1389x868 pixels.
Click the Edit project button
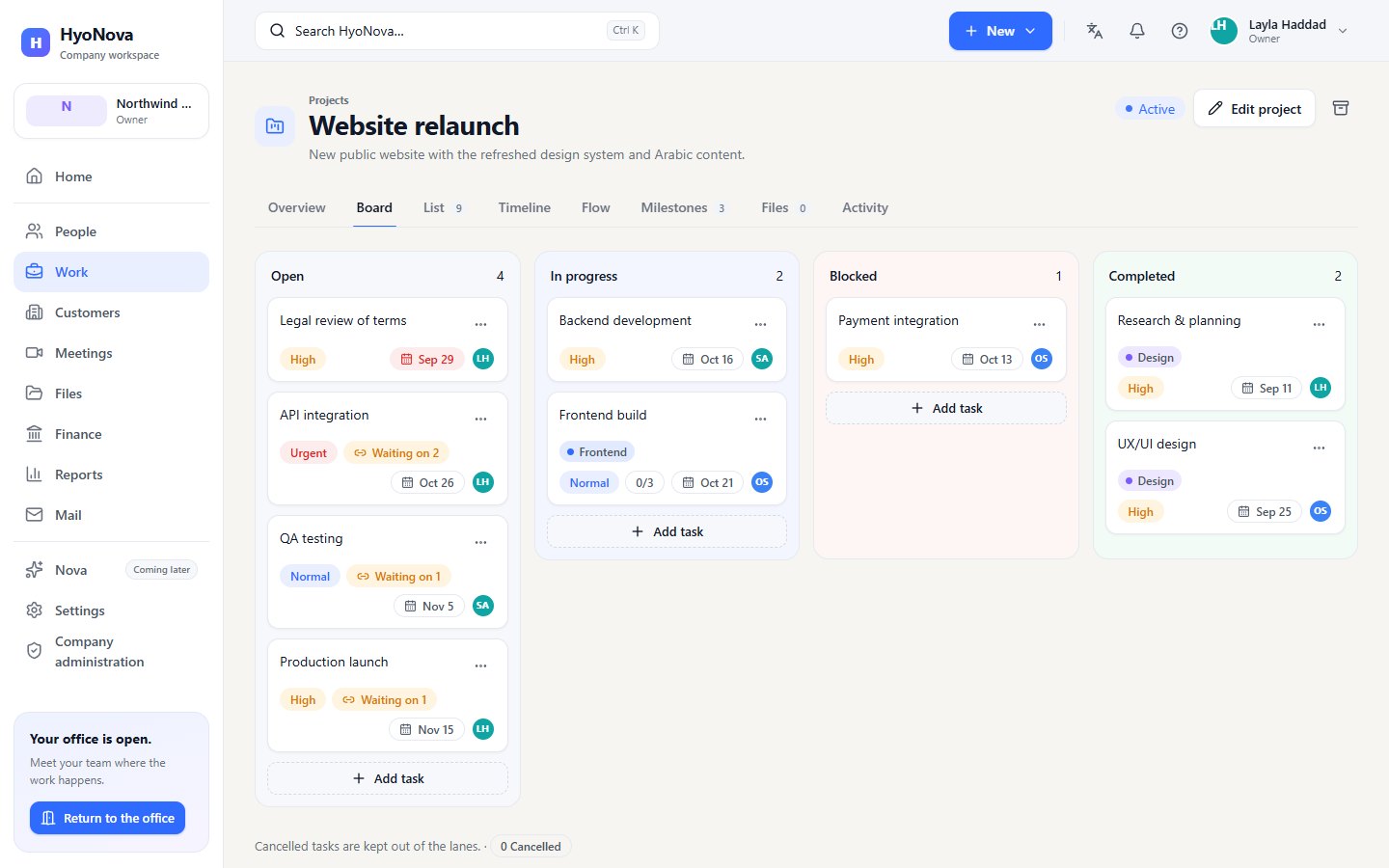(x=1254, y=109)
